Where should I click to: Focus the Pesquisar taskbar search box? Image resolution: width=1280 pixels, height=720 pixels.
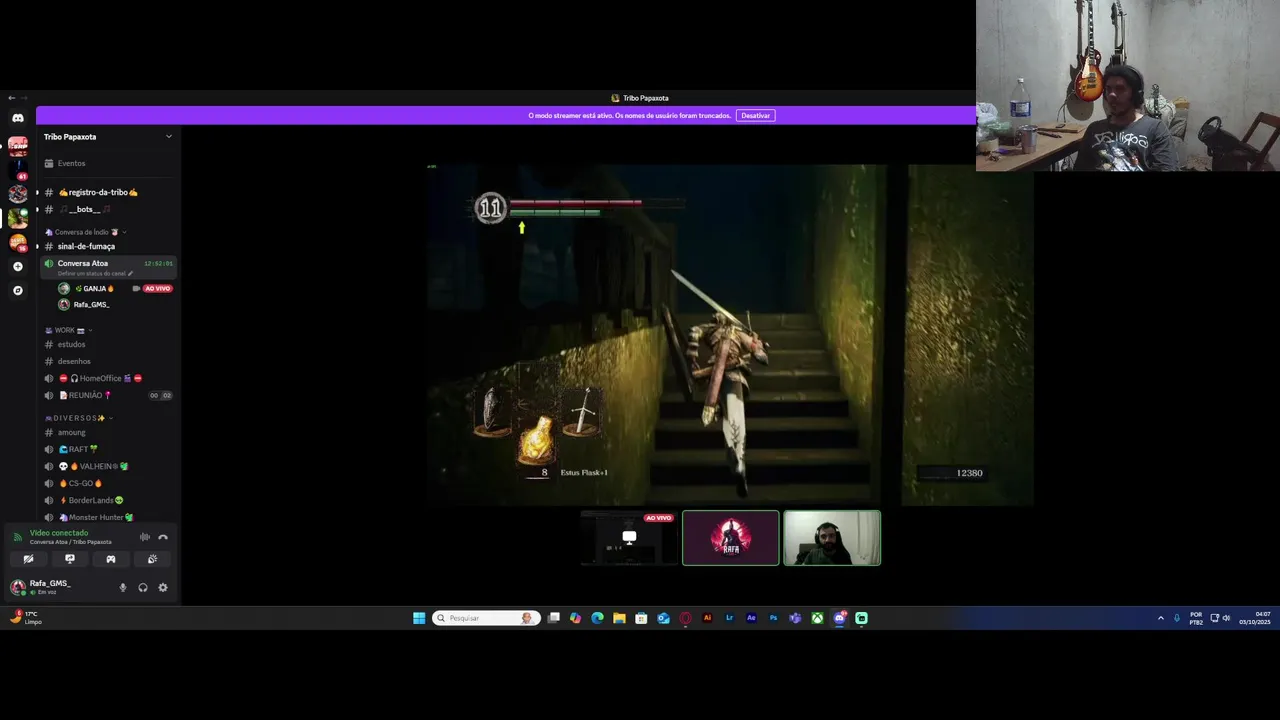point(487,618)
